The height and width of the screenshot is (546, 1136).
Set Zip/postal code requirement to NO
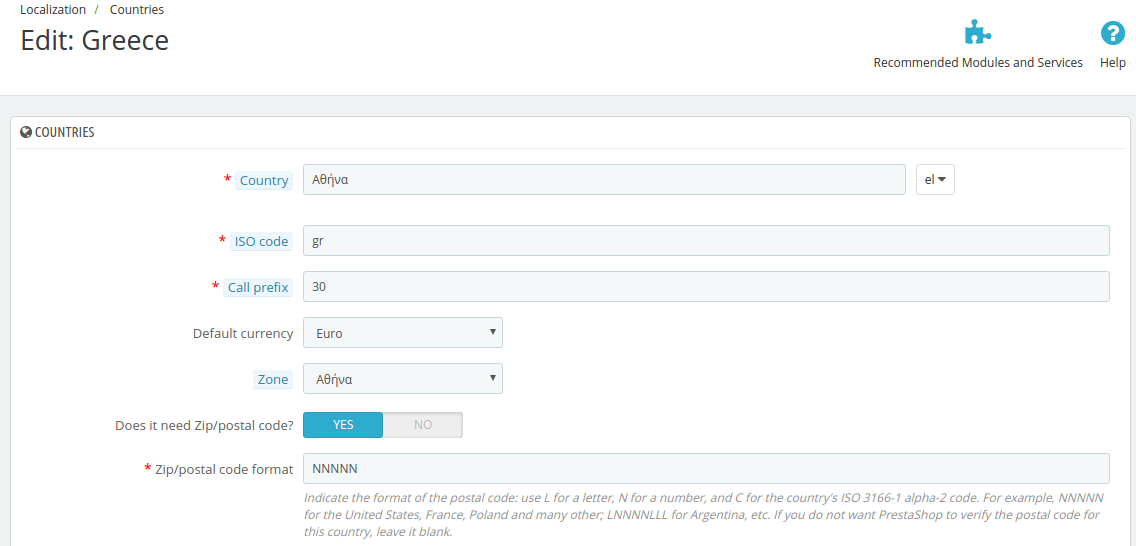point(423,425)
